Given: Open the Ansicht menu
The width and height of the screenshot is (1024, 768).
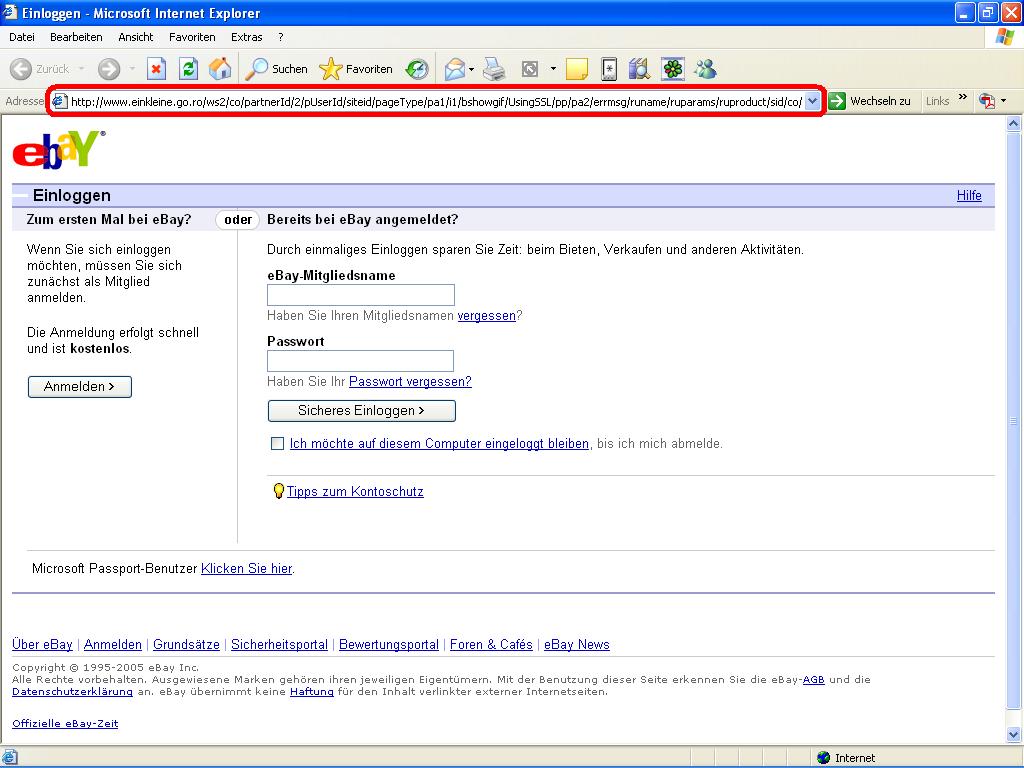Looking at the screenshot, I should (136, 37).
